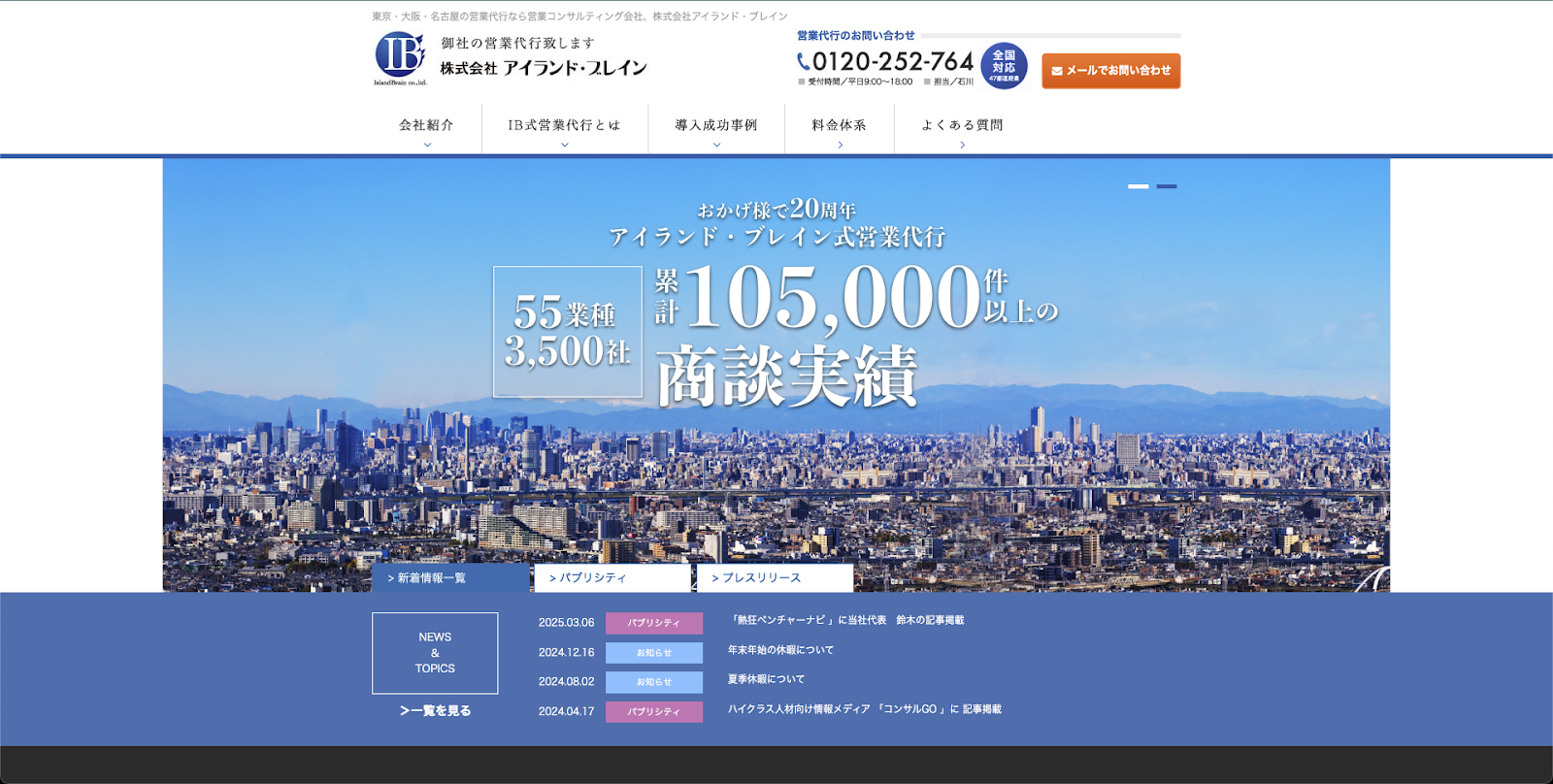Expand the 導入成功事例 chevron

tap(716, 145)
